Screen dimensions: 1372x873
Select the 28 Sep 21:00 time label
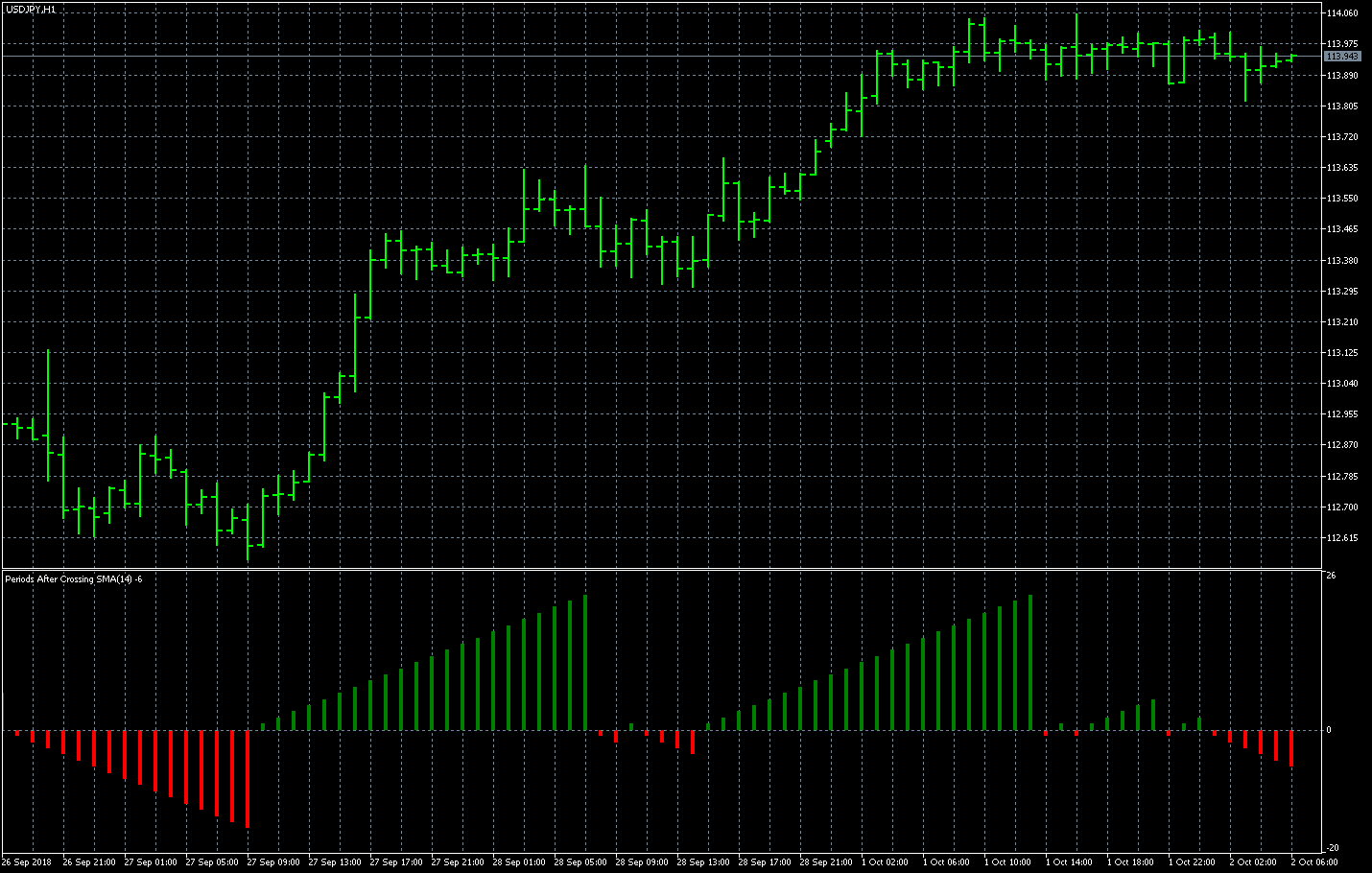coord(826,862)
